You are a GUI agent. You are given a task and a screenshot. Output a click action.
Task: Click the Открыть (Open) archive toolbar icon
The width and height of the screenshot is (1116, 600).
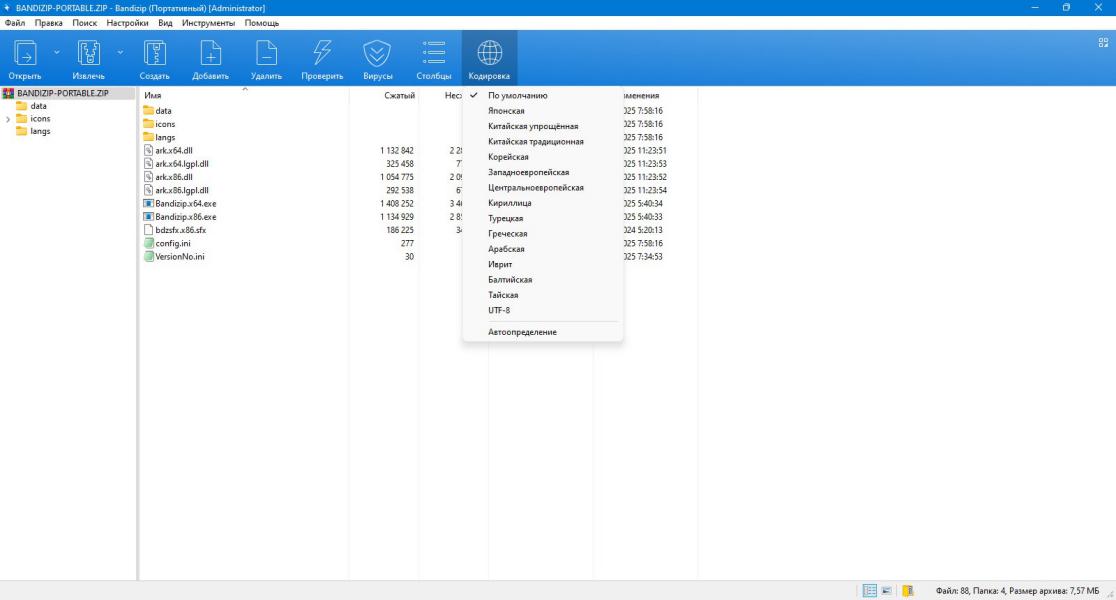pos(25,53)
